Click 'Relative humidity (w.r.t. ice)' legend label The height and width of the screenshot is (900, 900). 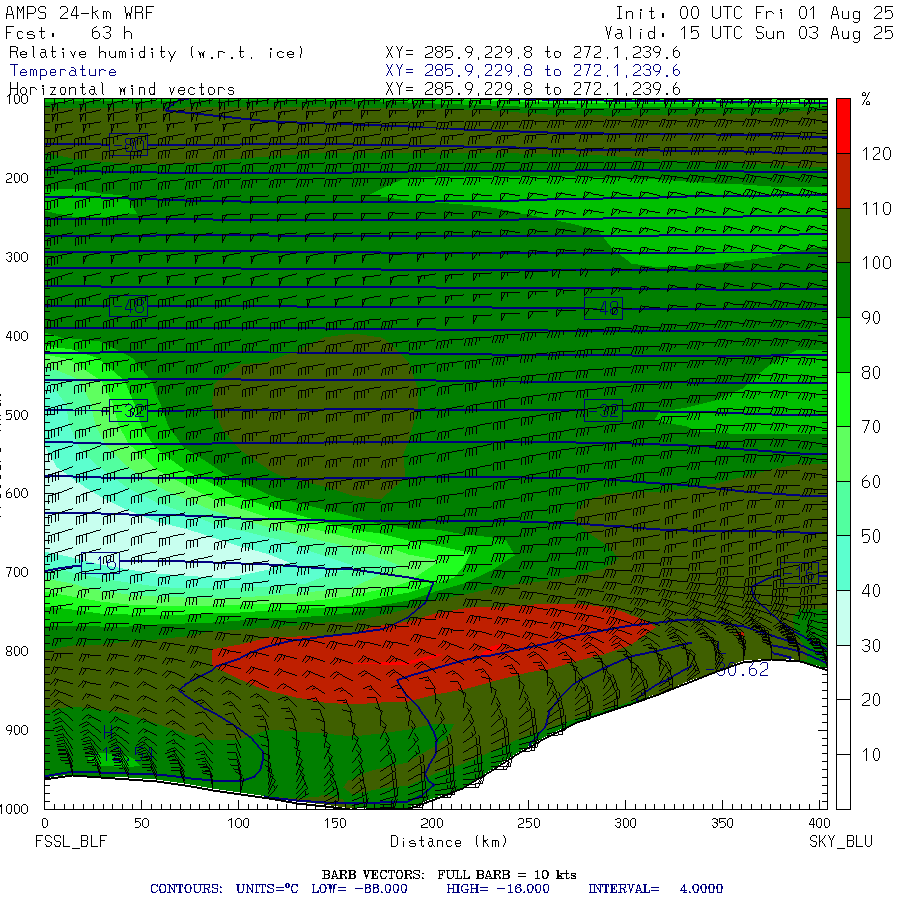click(156, 53)
